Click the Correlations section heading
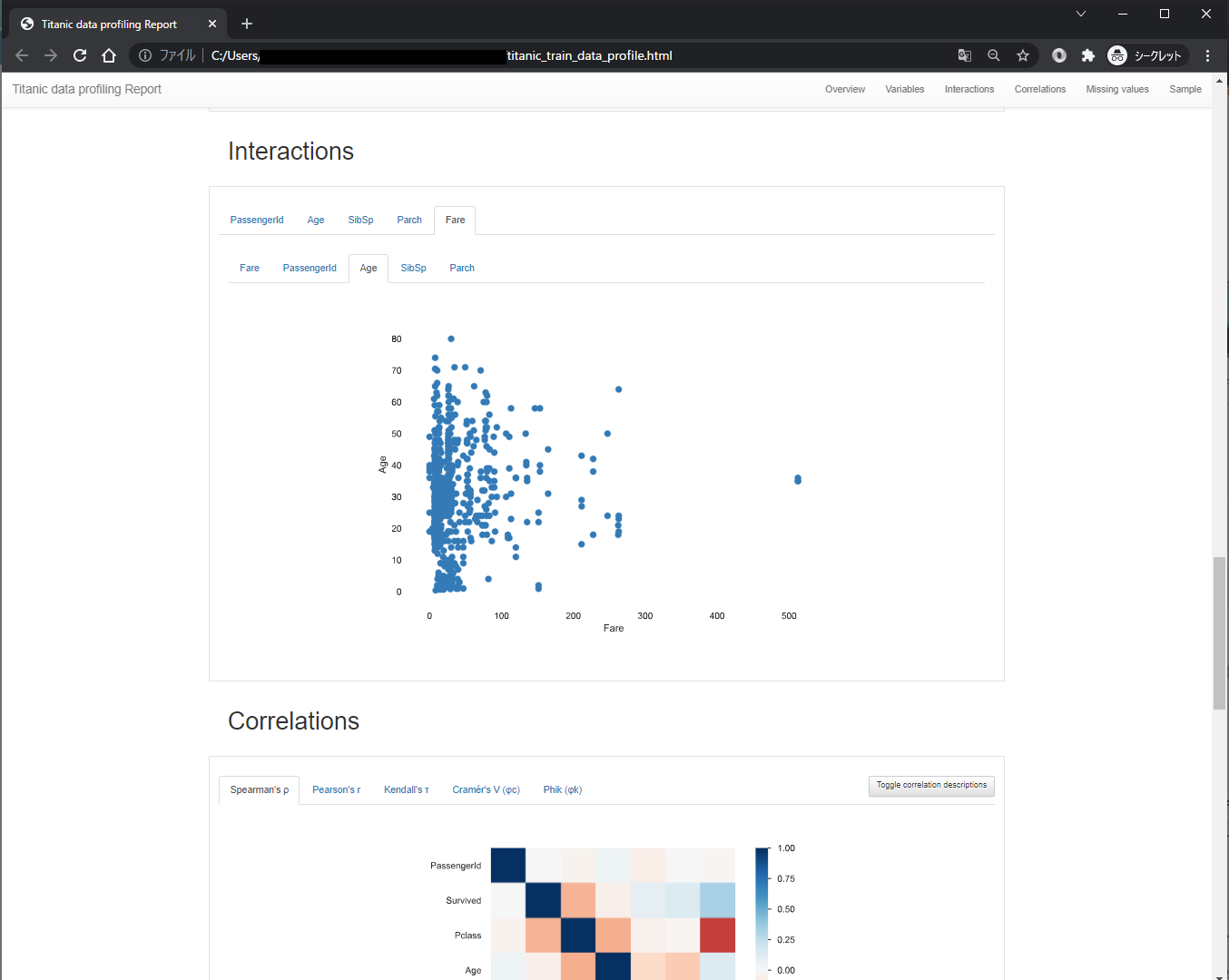Viewport: 1229px width, 980px height. [293, 721]
